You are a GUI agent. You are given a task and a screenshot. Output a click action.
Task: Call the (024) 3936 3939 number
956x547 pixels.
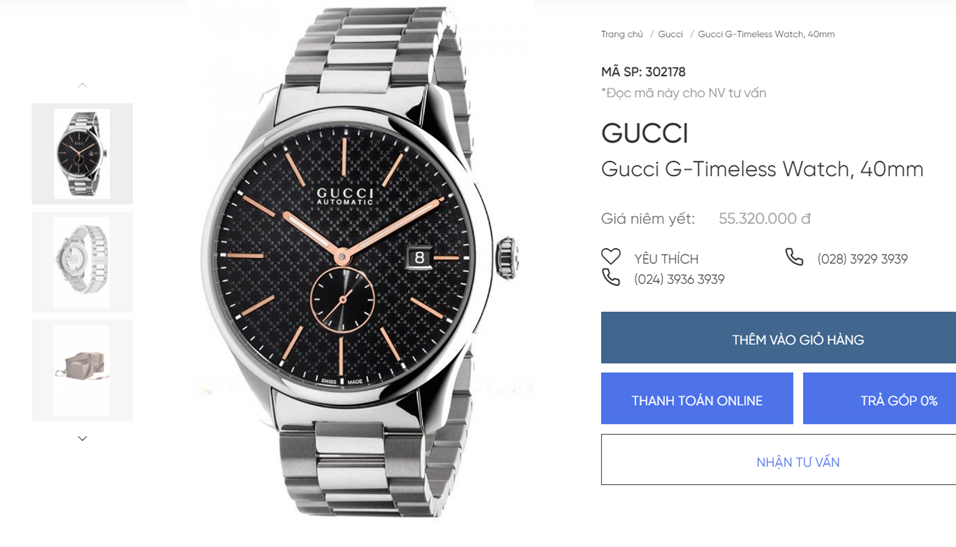pos(679,280)
